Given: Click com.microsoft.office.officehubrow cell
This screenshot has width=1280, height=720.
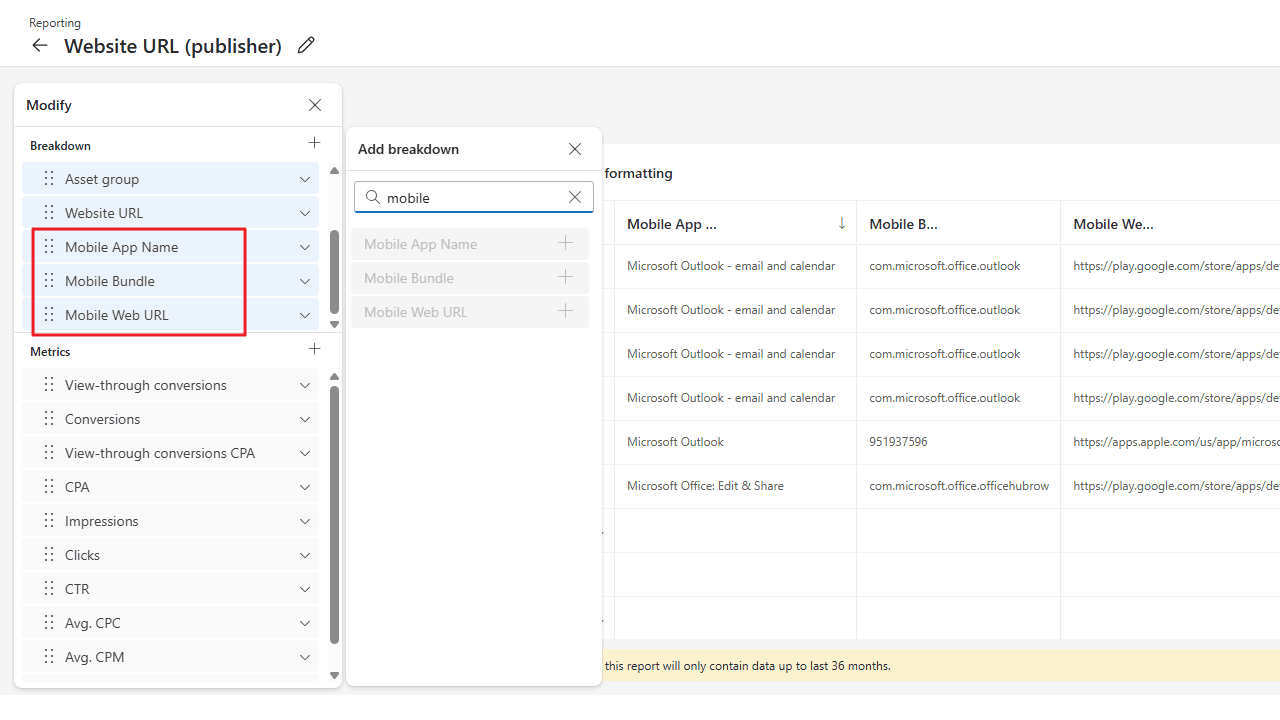Looking at the screenshot, I should click(x=958, y=486).
